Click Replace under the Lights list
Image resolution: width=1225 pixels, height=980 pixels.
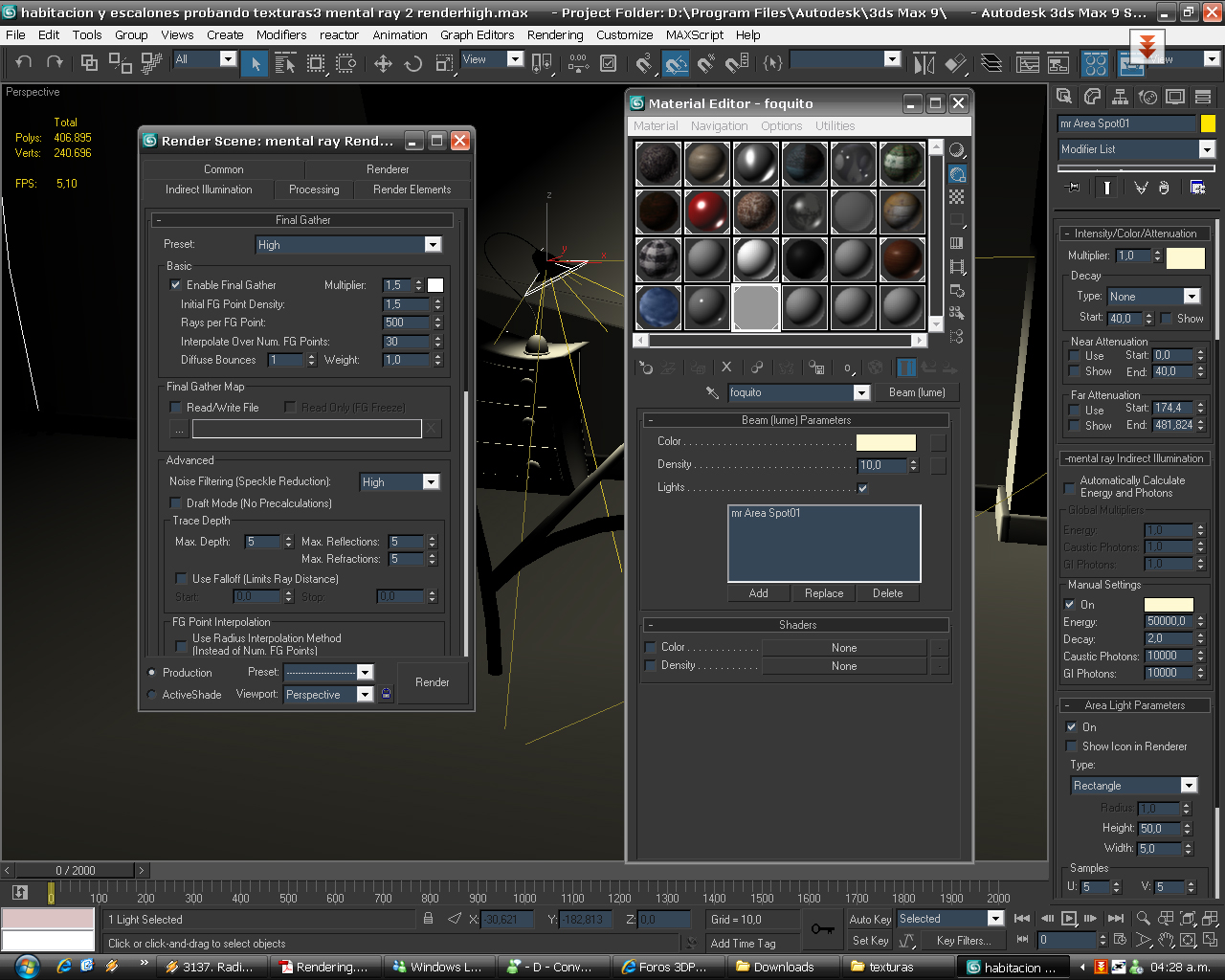click(x=824, y=593)
